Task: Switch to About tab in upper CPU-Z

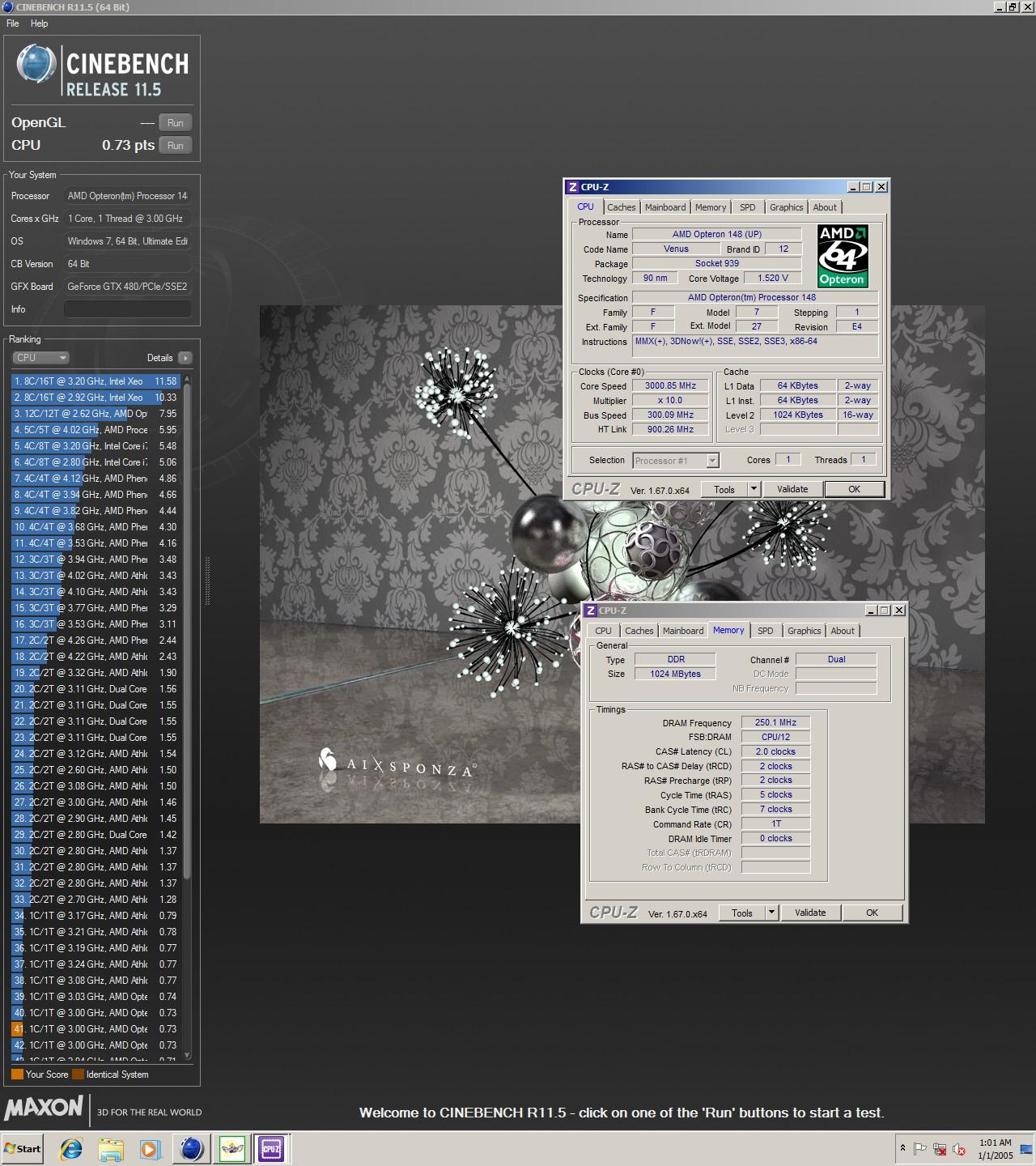Action: [x=825, y=207]
